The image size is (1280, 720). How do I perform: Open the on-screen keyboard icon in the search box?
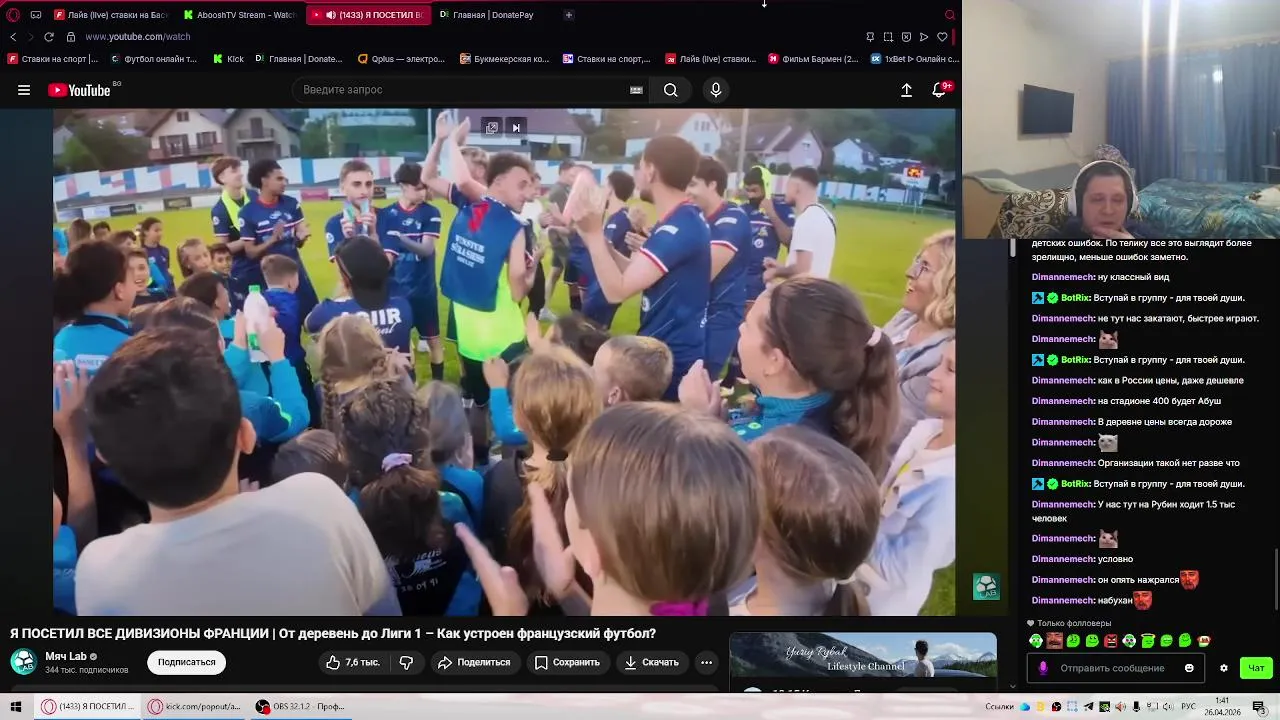636,90
